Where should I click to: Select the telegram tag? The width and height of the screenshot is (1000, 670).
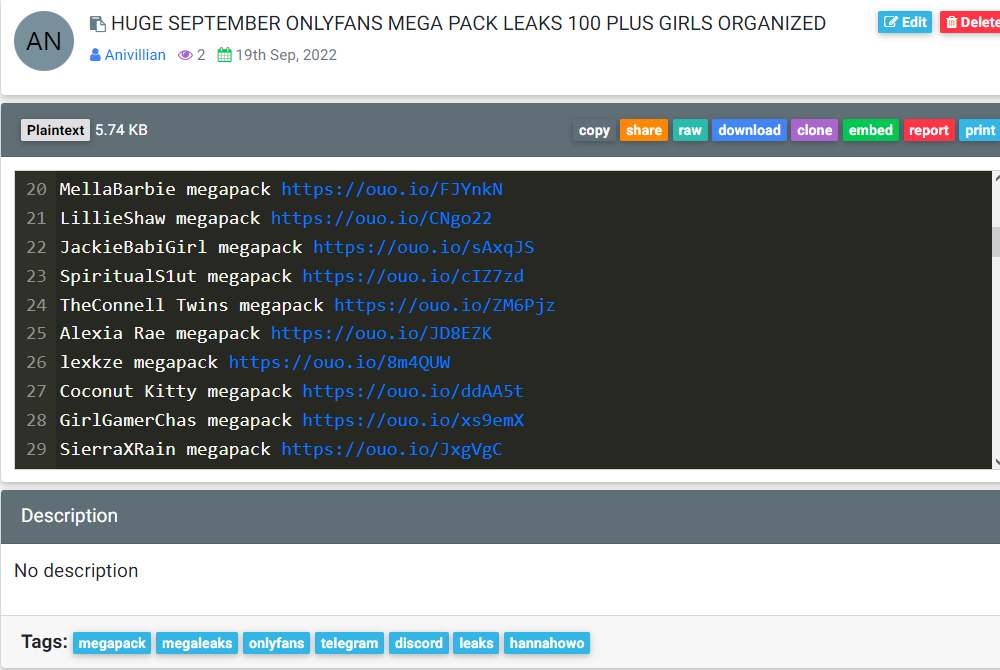pos(349,643)
